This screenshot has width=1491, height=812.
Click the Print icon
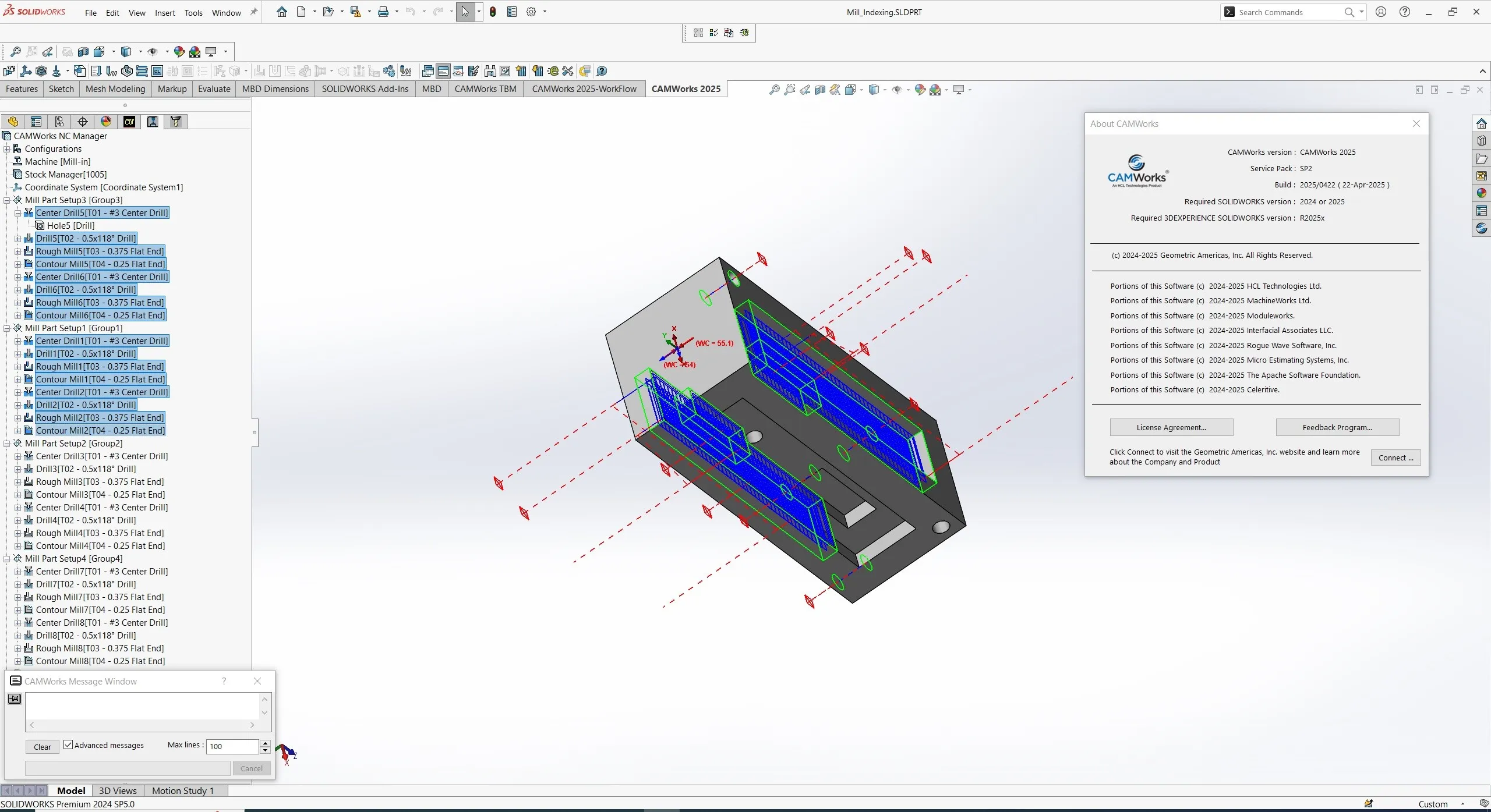coord(383,12)
